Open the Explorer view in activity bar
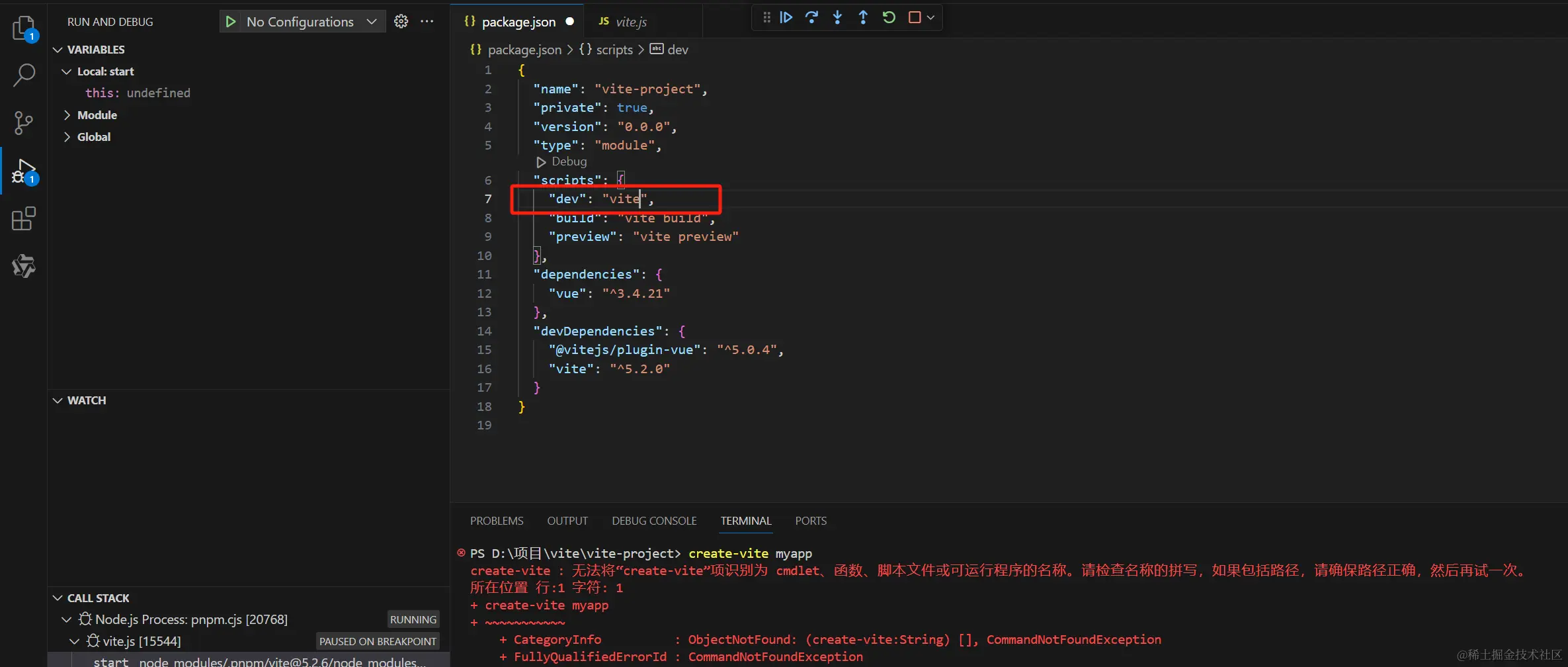The height and width of the screenshot is (667, 1568). click(24, 28)
